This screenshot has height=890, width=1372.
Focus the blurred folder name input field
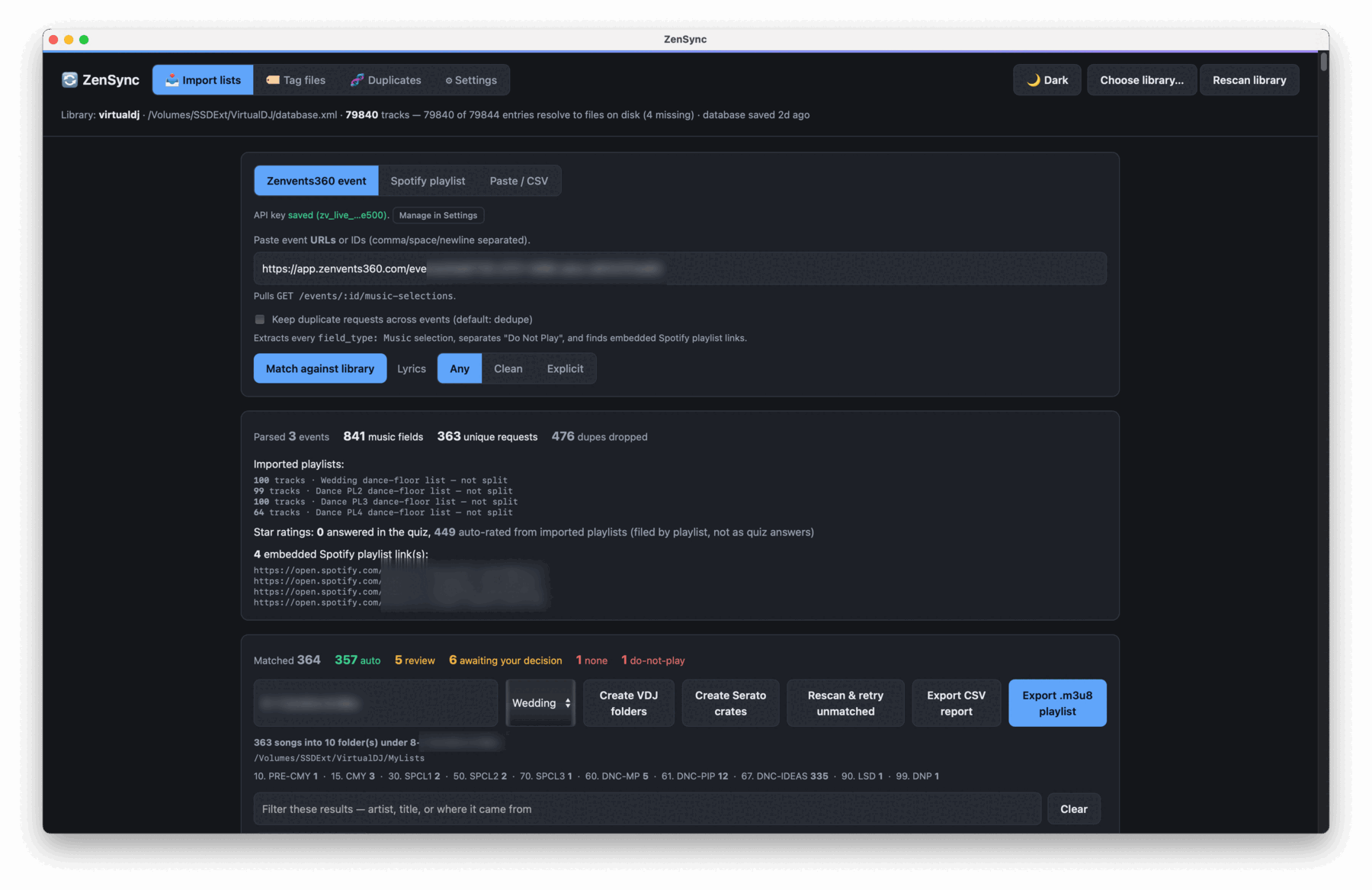click(376, 703)
